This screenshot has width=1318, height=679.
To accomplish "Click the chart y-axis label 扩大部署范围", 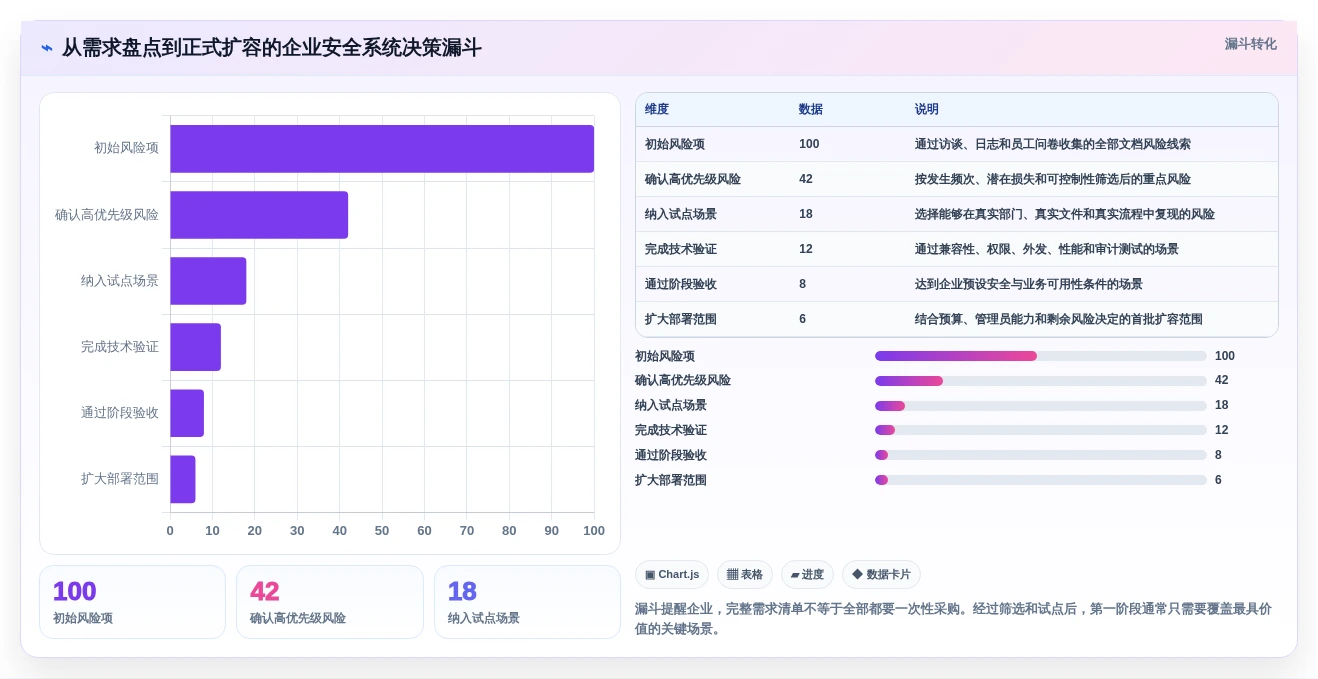I will tap(120, 479).
